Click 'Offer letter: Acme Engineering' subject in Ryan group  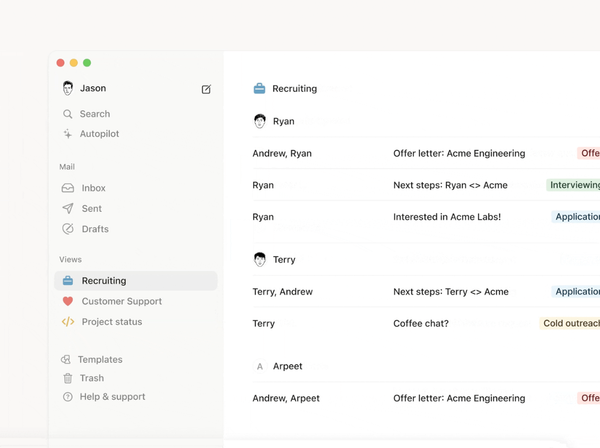(459, 153)
